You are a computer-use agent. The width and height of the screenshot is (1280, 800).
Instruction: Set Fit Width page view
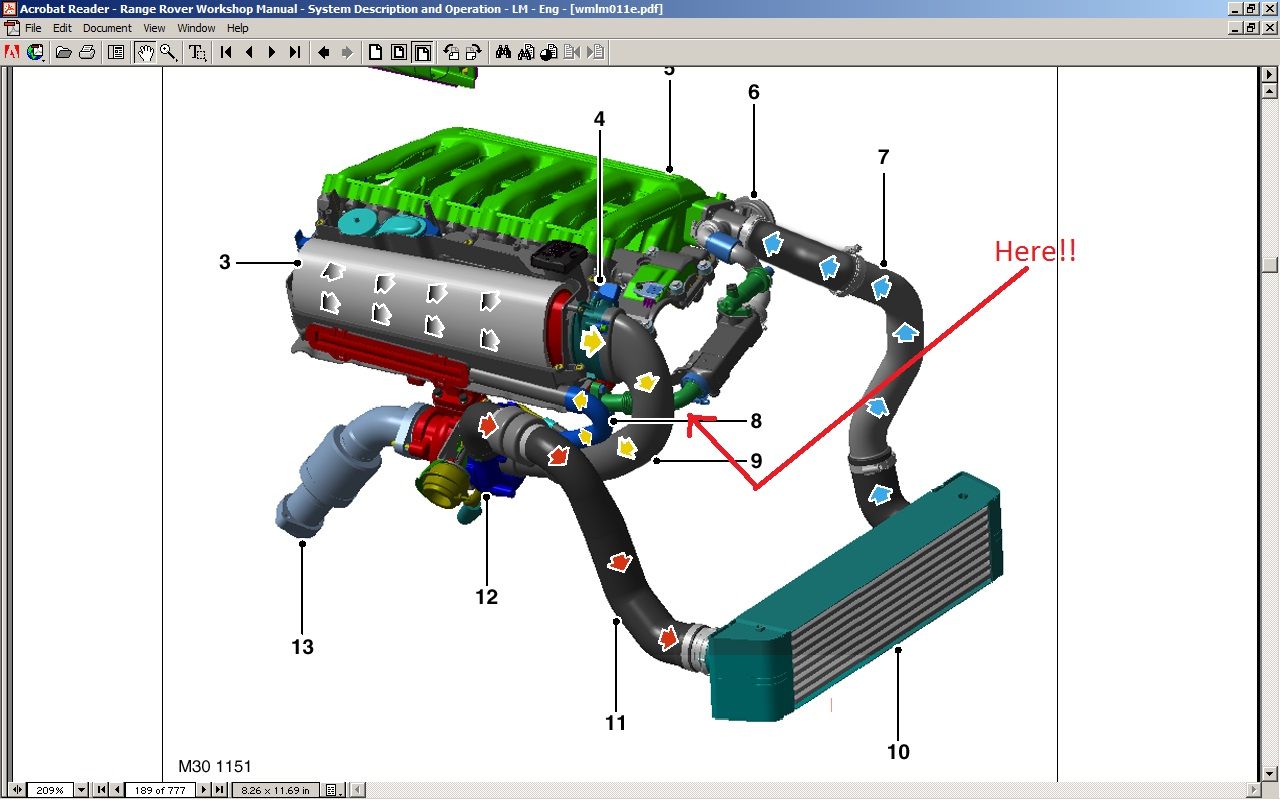[x=422, y=52]
